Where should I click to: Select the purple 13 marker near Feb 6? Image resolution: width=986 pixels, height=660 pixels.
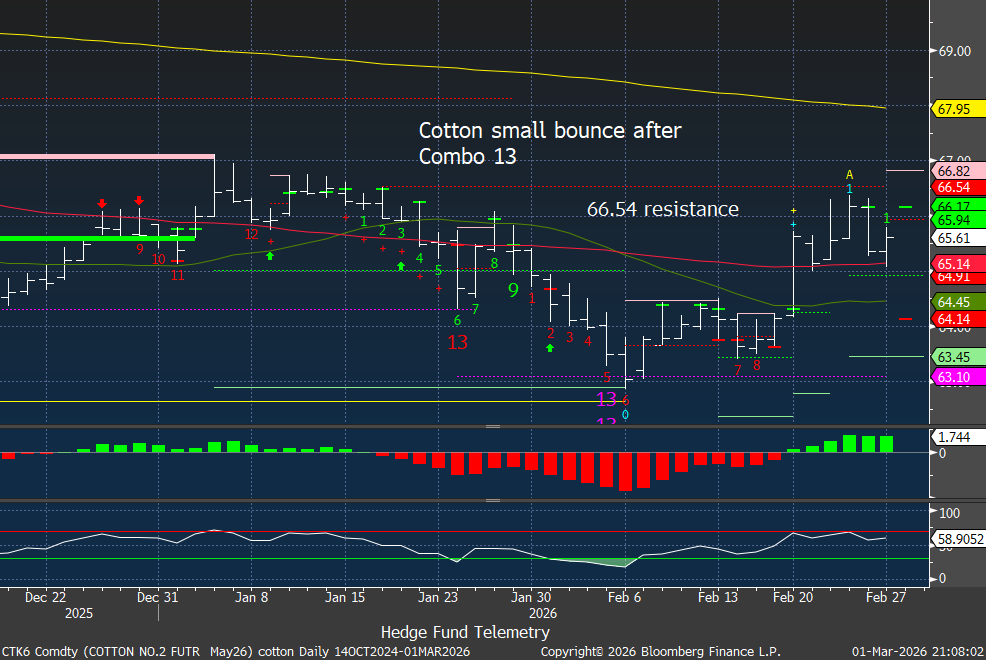[x=606, y=398]
